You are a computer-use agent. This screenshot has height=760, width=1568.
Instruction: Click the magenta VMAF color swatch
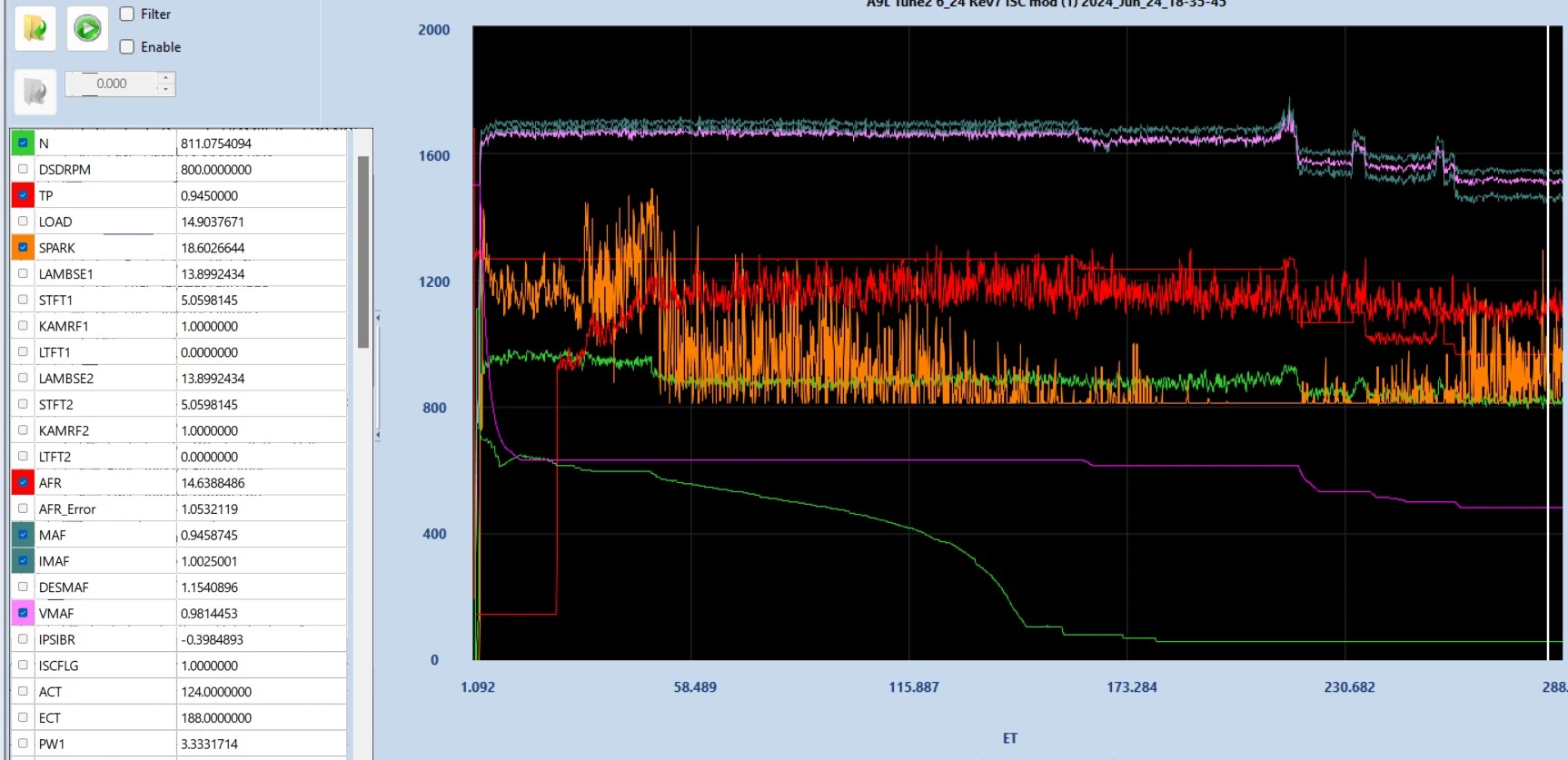tap(23, 613)
